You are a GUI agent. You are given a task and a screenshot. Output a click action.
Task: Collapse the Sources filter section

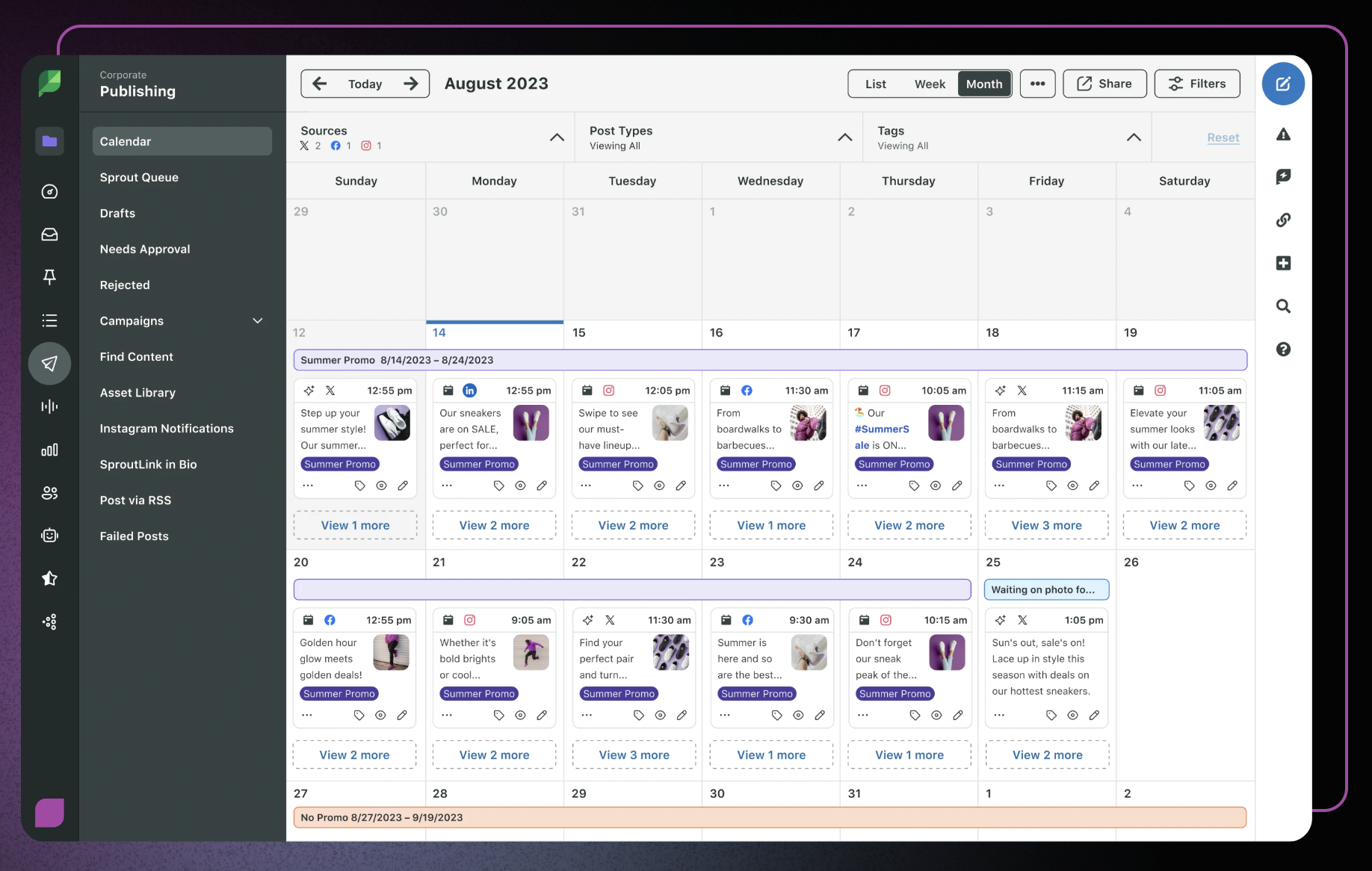tap(557, 137)
